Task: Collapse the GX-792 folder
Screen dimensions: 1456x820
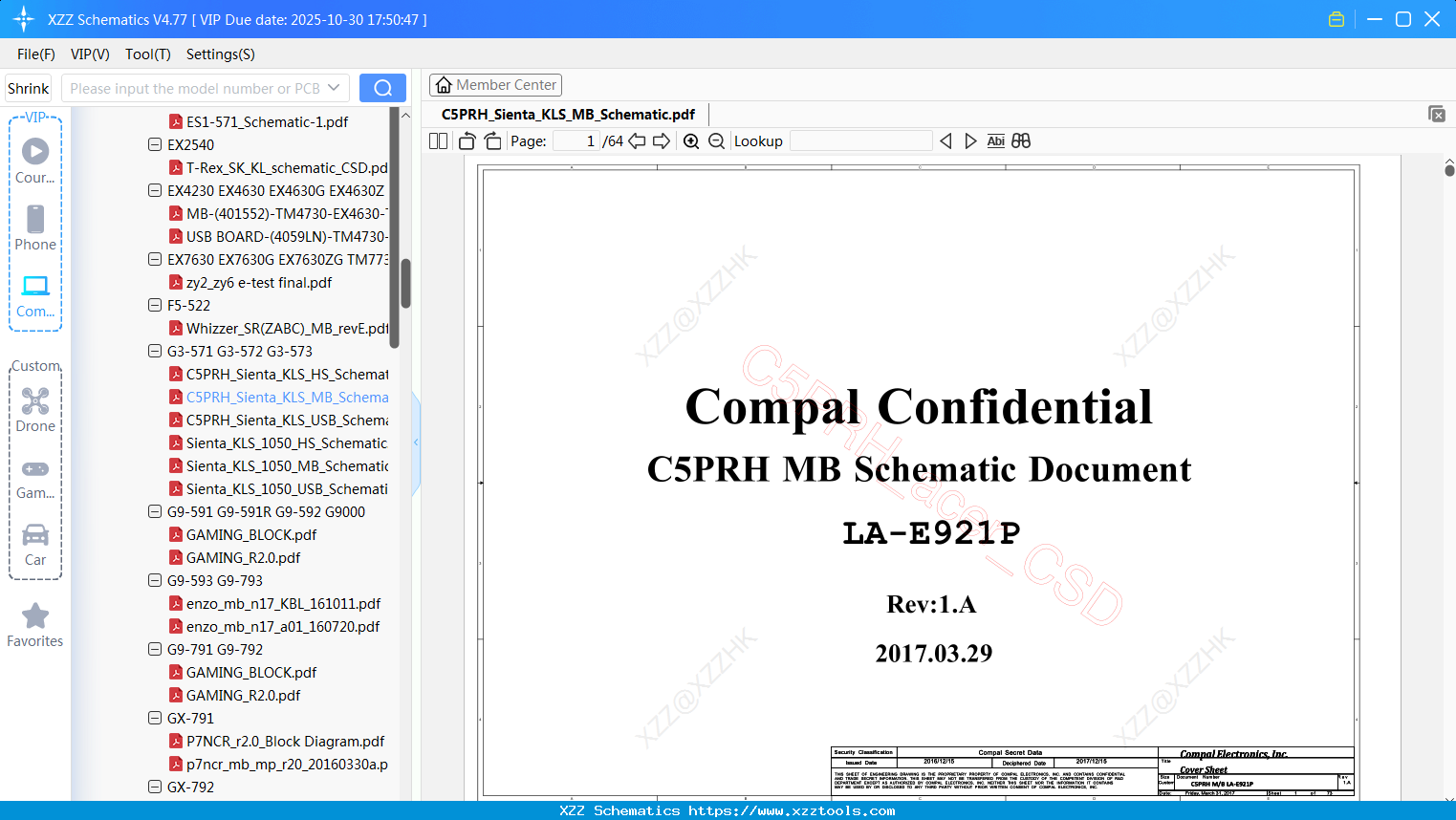Action: pos(155,788)
